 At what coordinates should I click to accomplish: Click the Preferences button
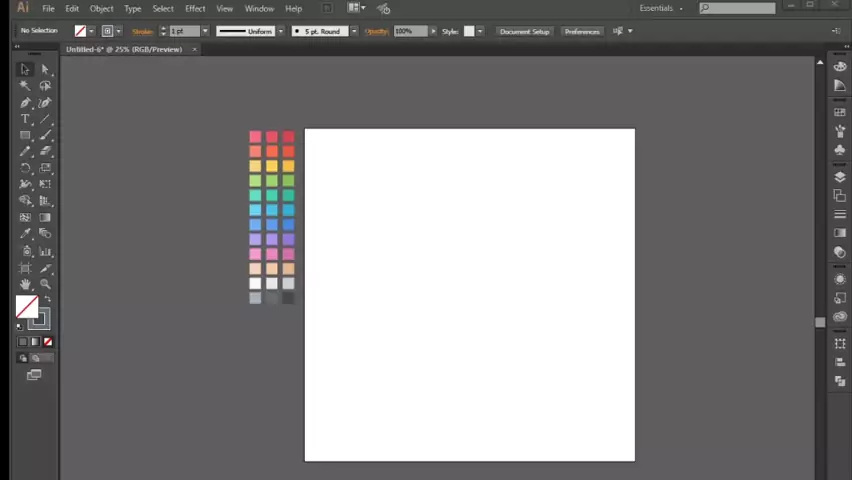tap(582, 31)
